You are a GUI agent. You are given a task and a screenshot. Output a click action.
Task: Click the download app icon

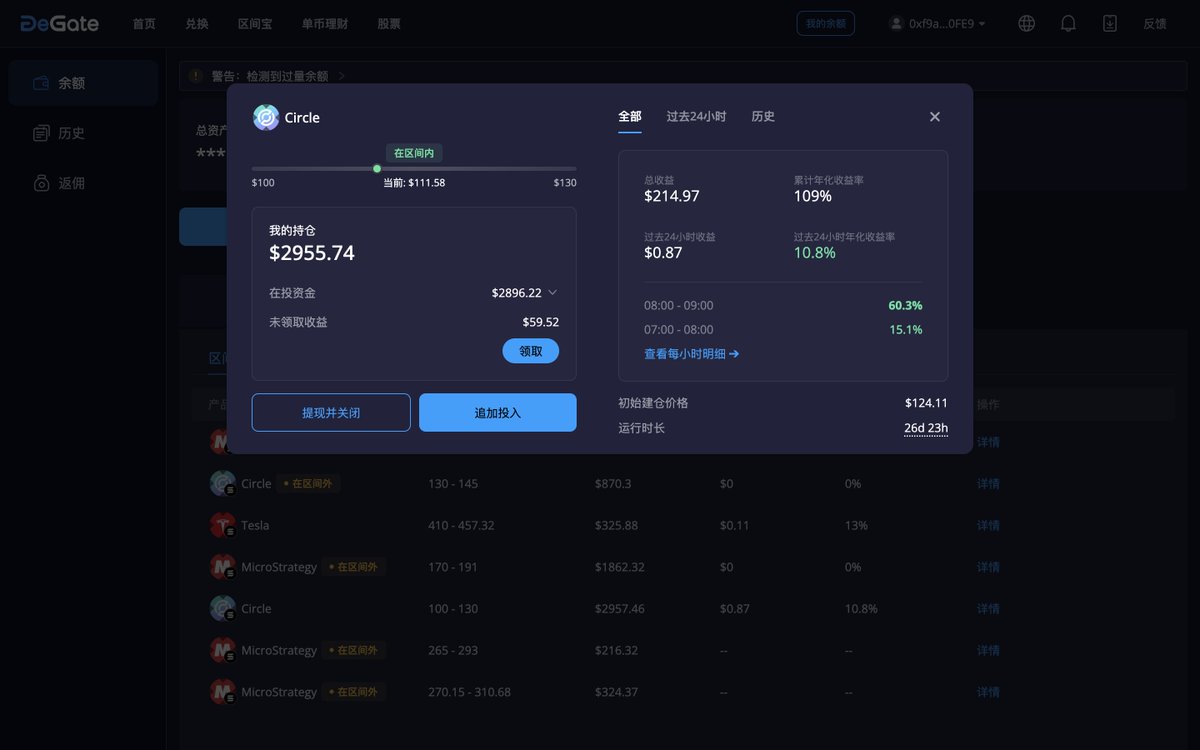(1110, 23)
